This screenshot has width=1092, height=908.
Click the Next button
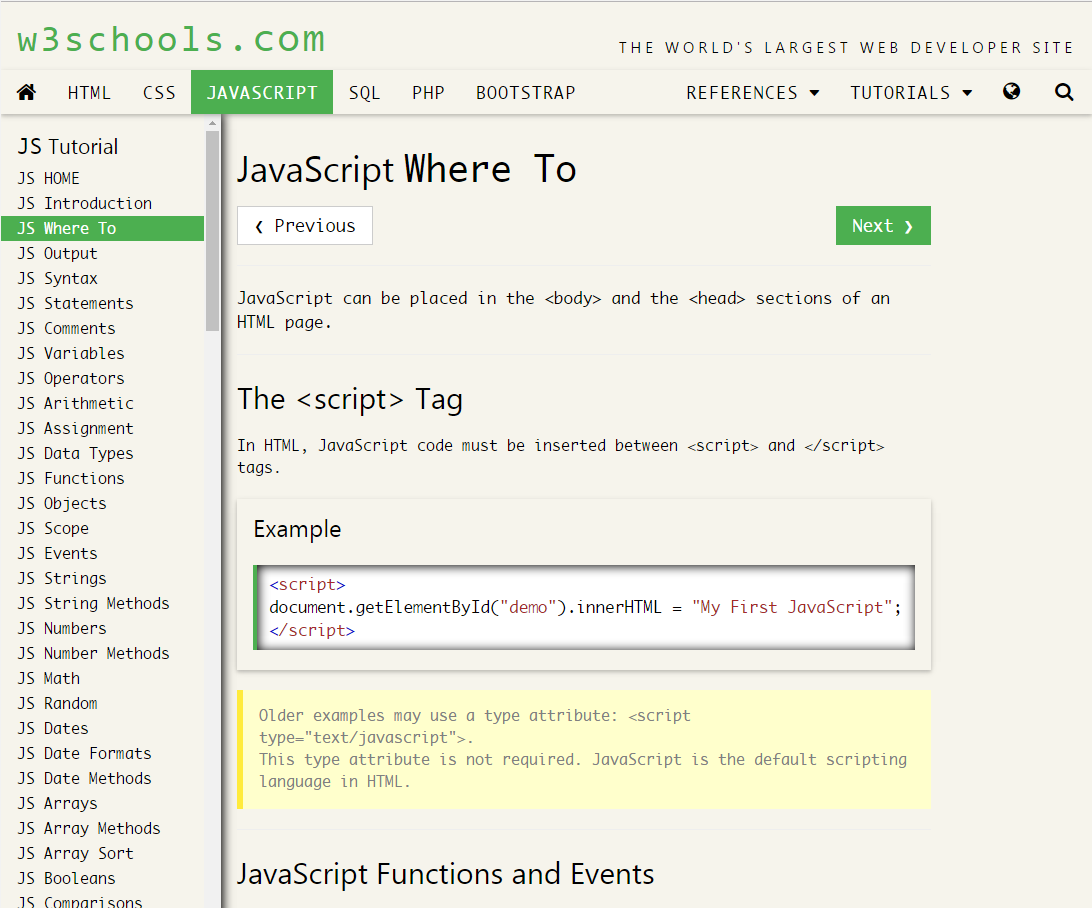[x=883, y=225]
